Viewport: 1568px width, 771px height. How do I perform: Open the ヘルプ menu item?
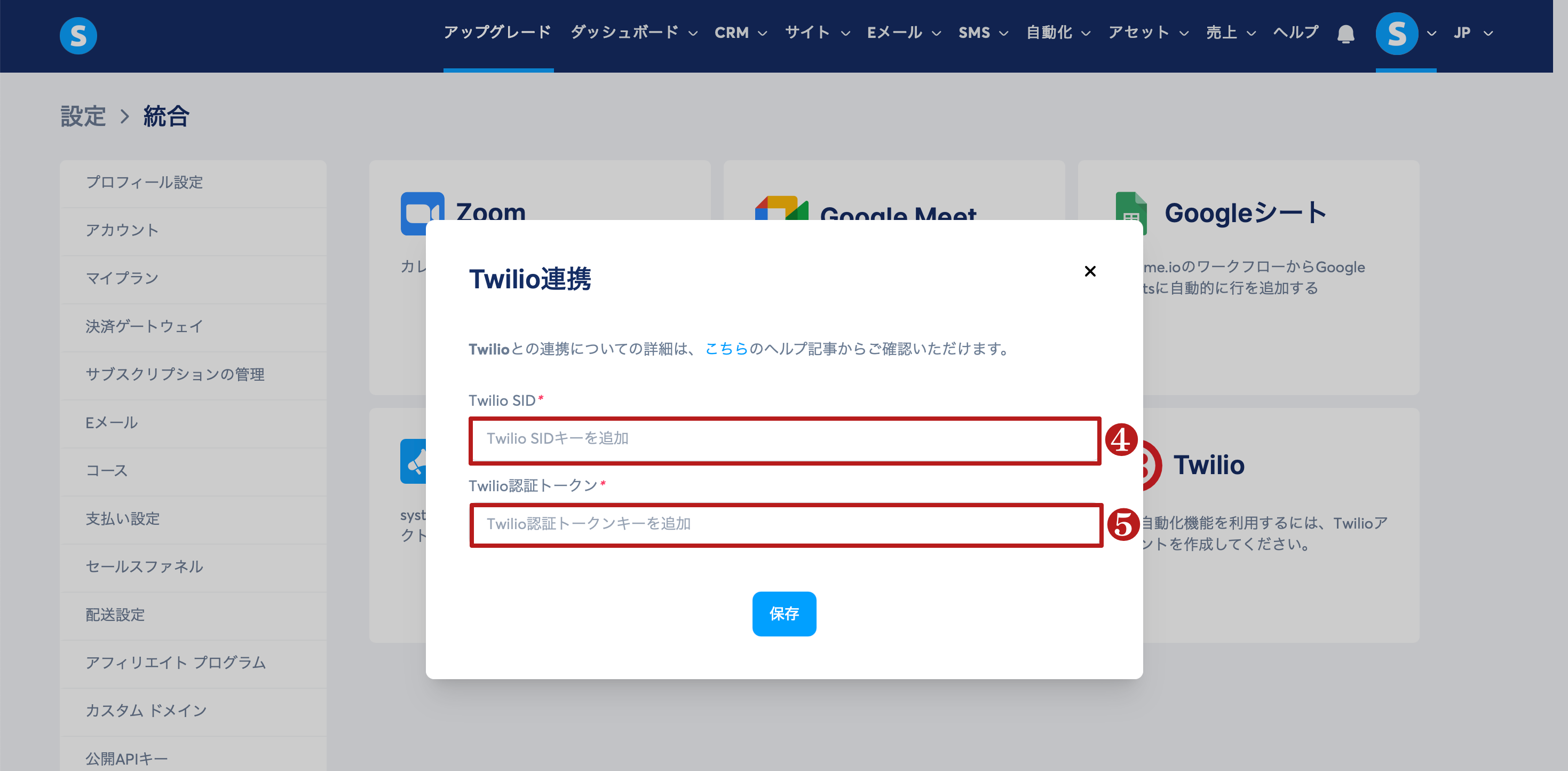[x=1296, y=33]
